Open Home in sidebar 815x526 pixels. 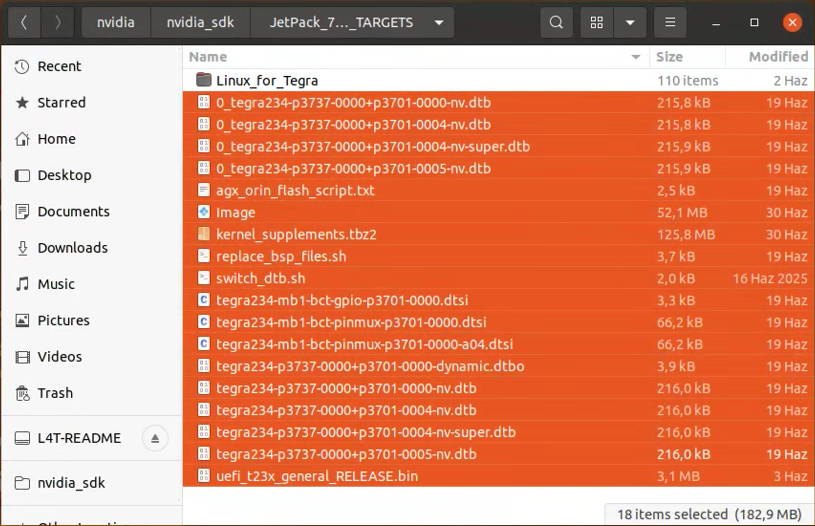[91, 139]
